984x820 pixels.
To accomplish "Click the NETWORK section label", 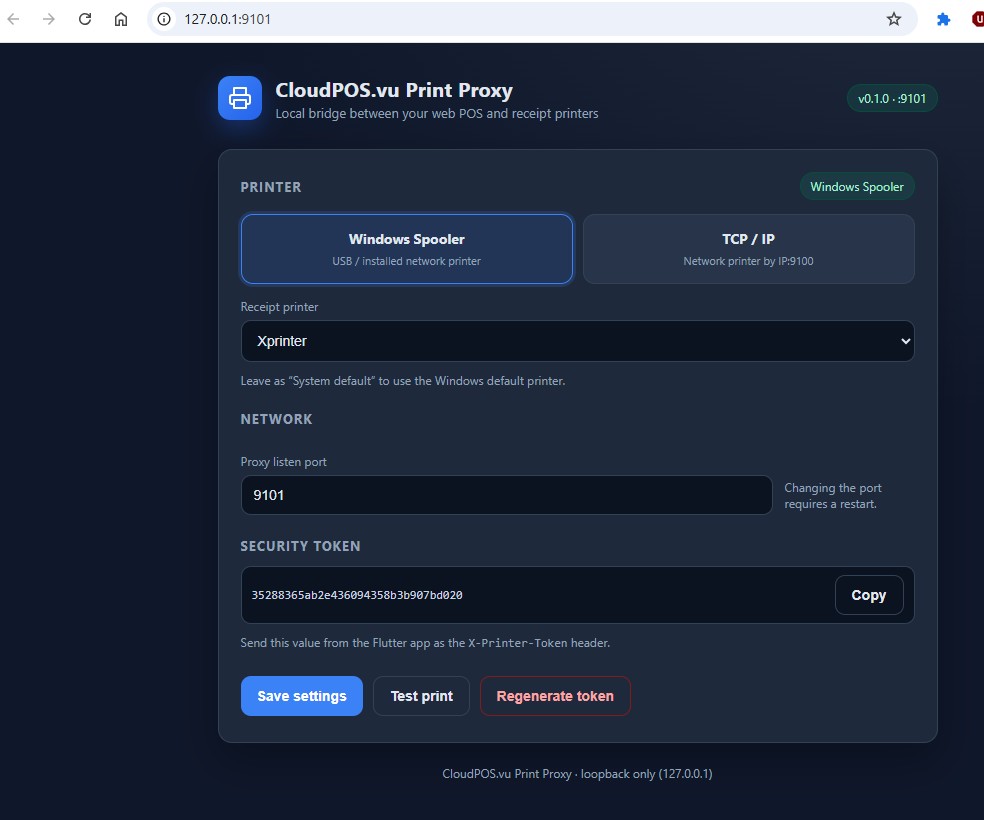I will point(276,419).
